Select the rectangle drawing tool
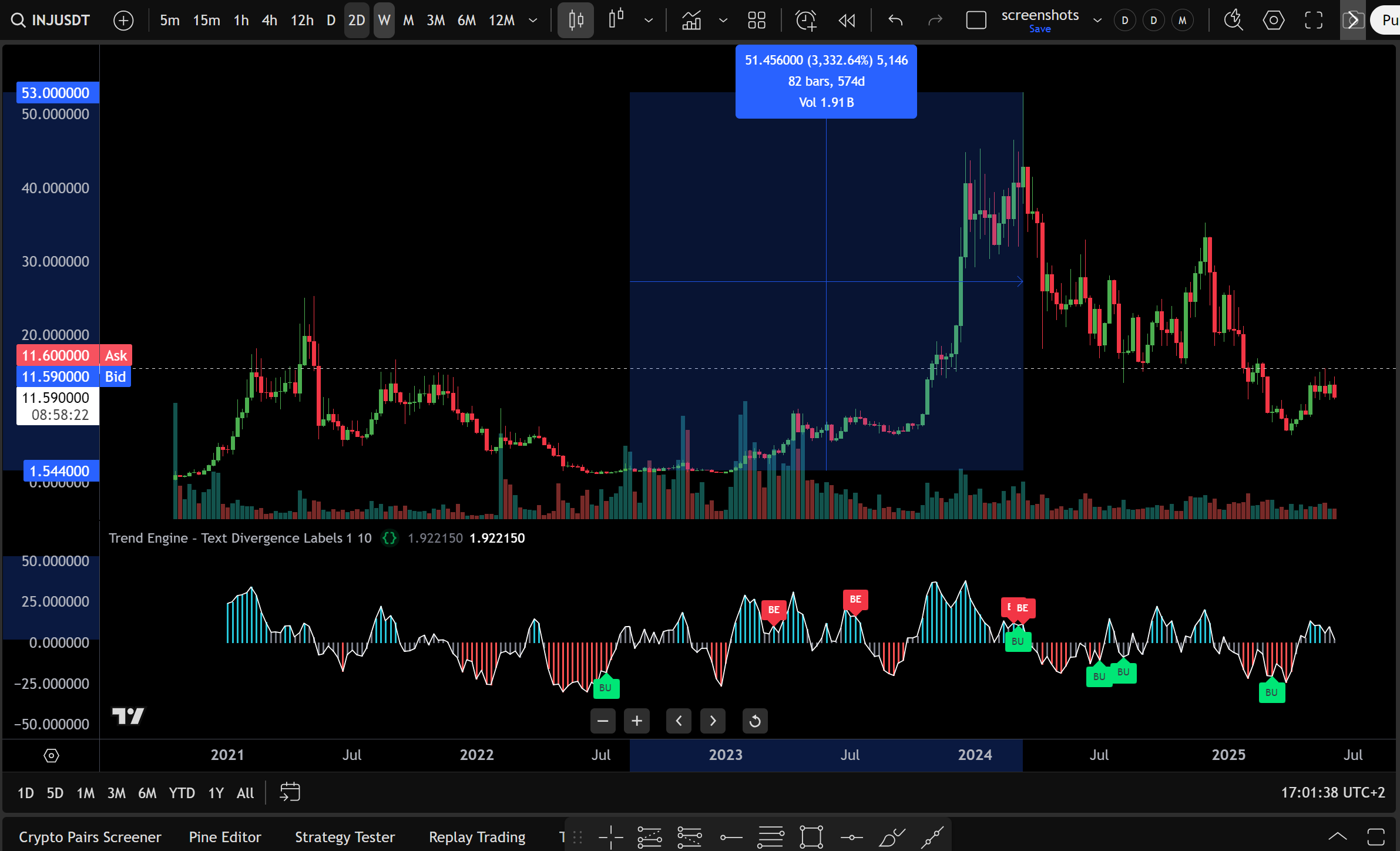The width and height of the screenshot is (1400, 851). (x=811, y=837)
